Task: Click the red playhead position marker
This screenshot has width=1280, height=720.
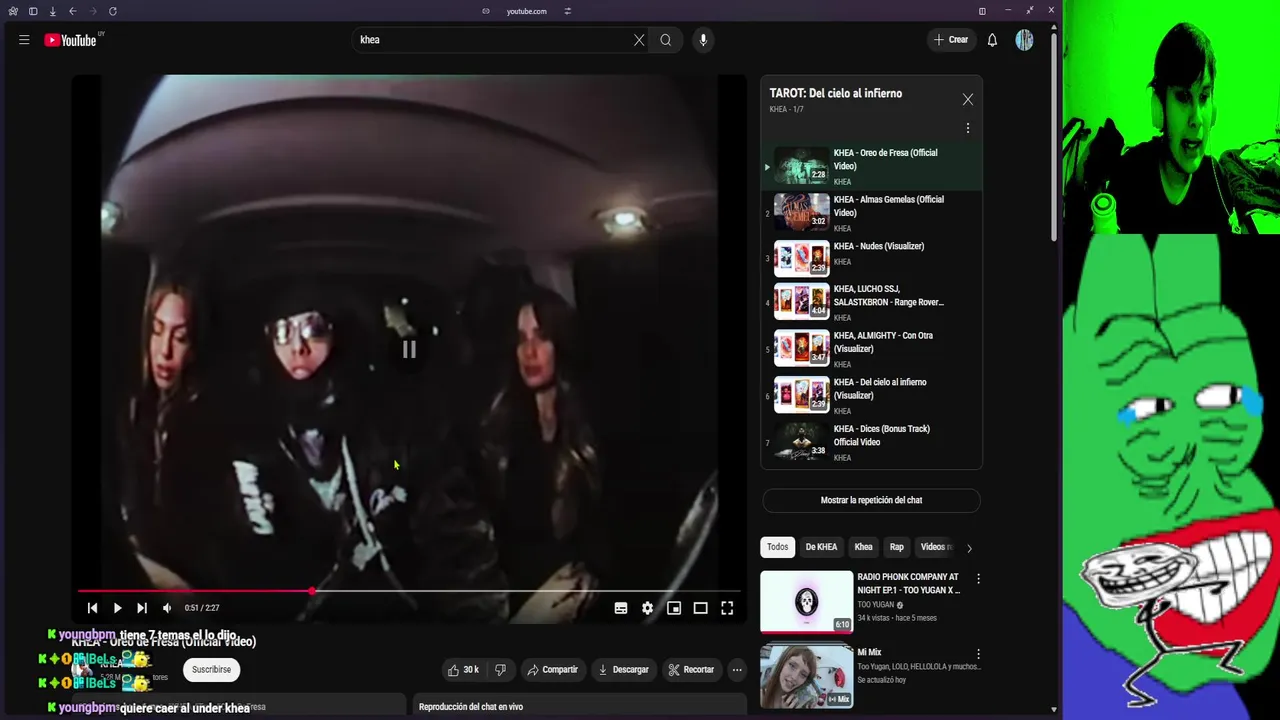Action: tap(312, 591)
